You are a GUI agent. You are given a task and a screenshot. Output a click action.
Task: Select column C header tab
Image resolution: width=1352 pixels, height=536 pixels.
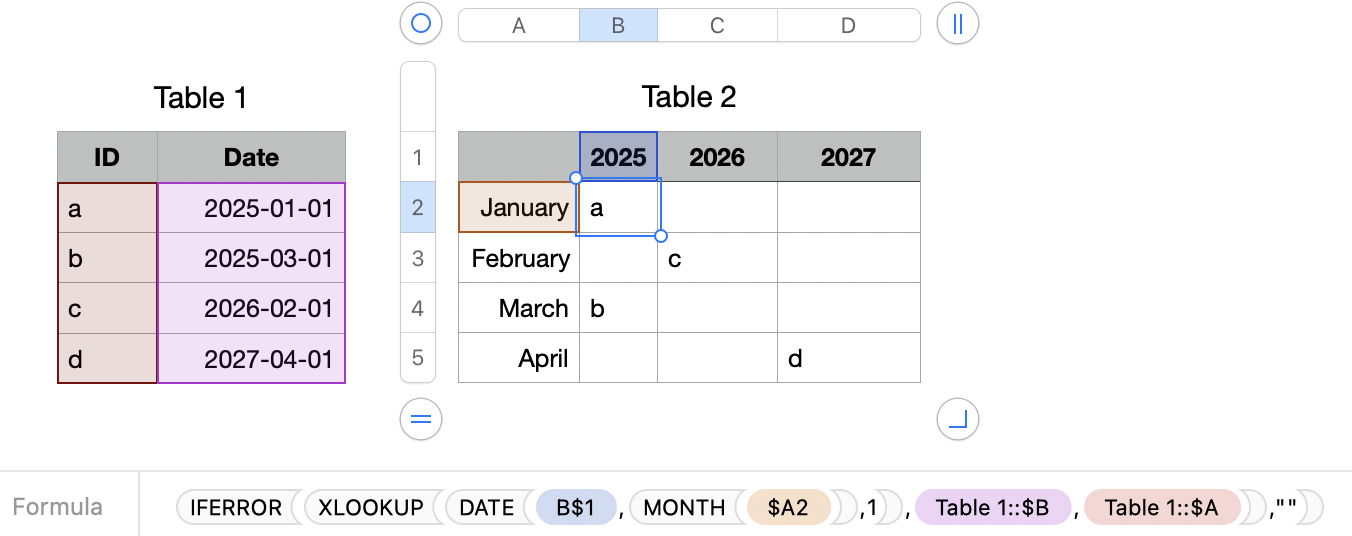717,26
